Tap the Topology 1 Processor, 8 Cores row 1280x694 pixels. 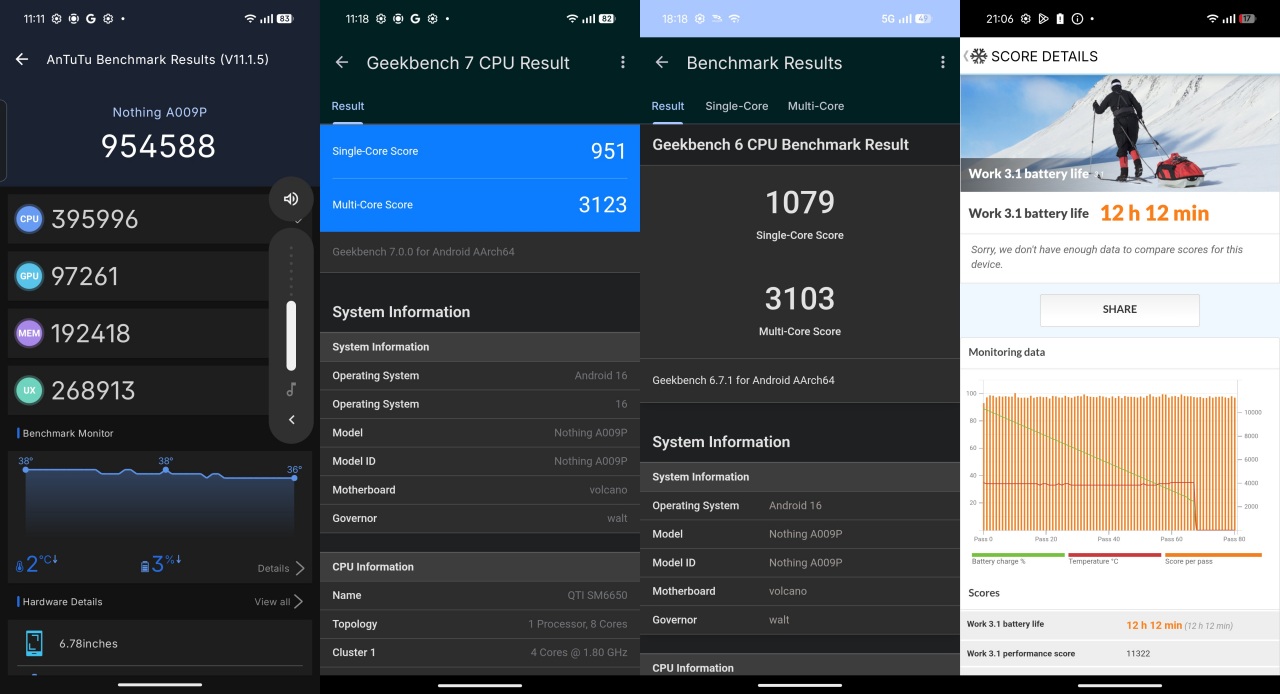480,624
